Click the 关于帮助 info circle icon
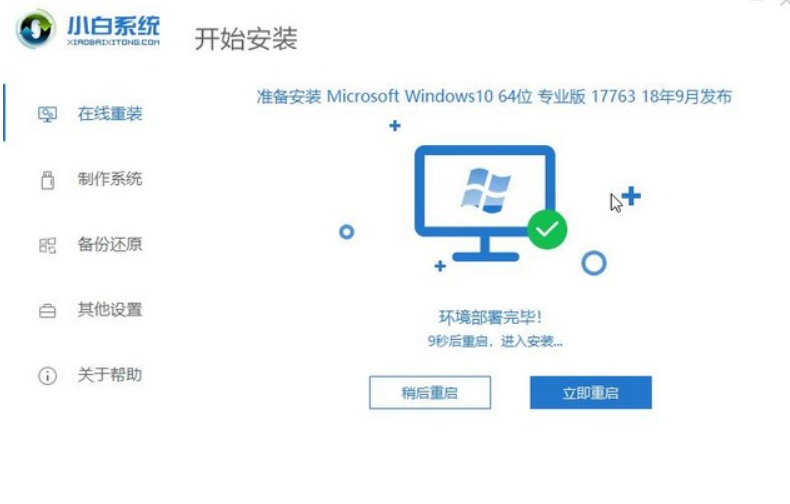 (x=47, y=376)
